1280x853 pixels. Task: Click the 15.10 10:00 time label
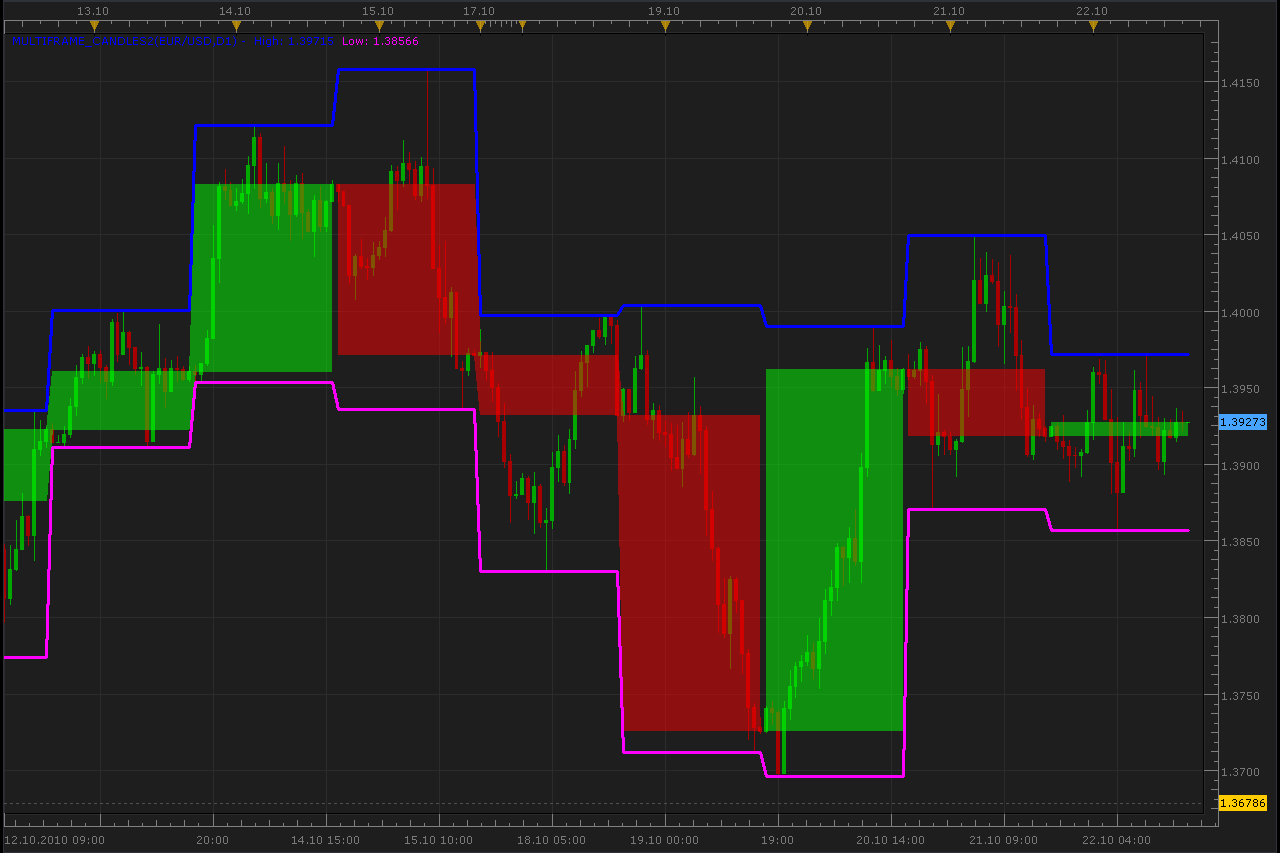pyautogui.click(x=438, y=840)
